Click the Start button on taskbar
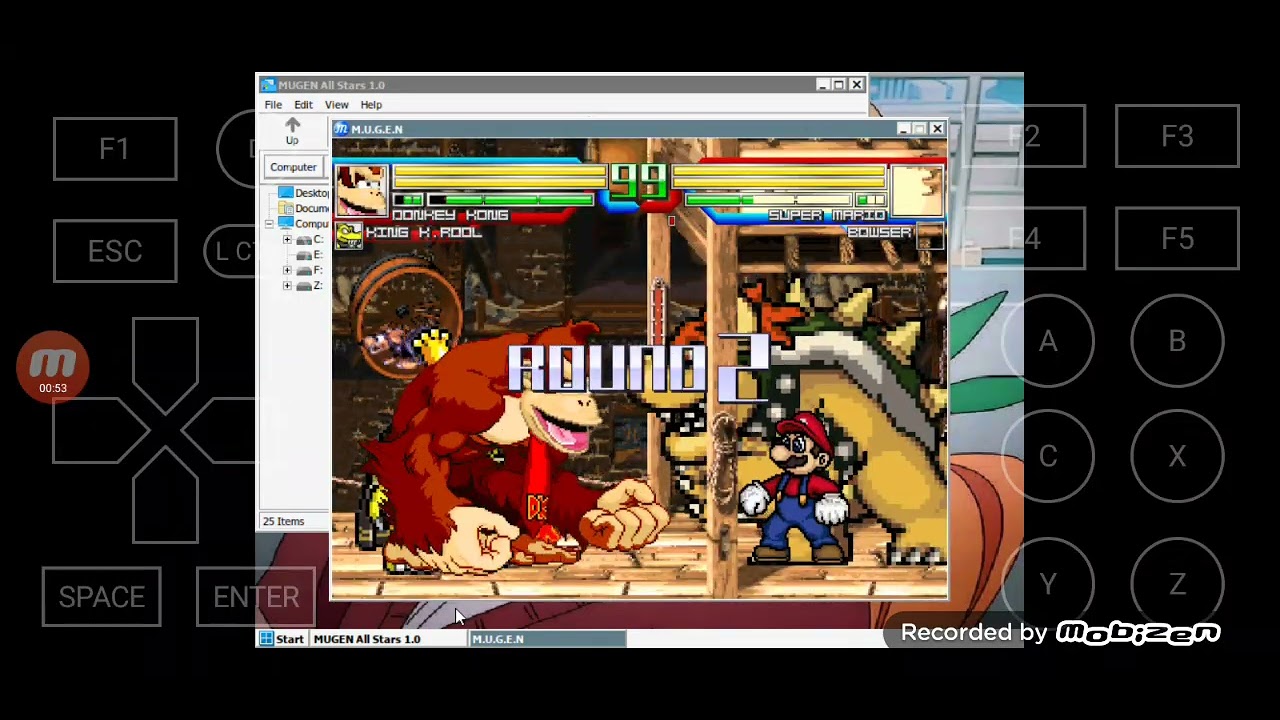 282,639
